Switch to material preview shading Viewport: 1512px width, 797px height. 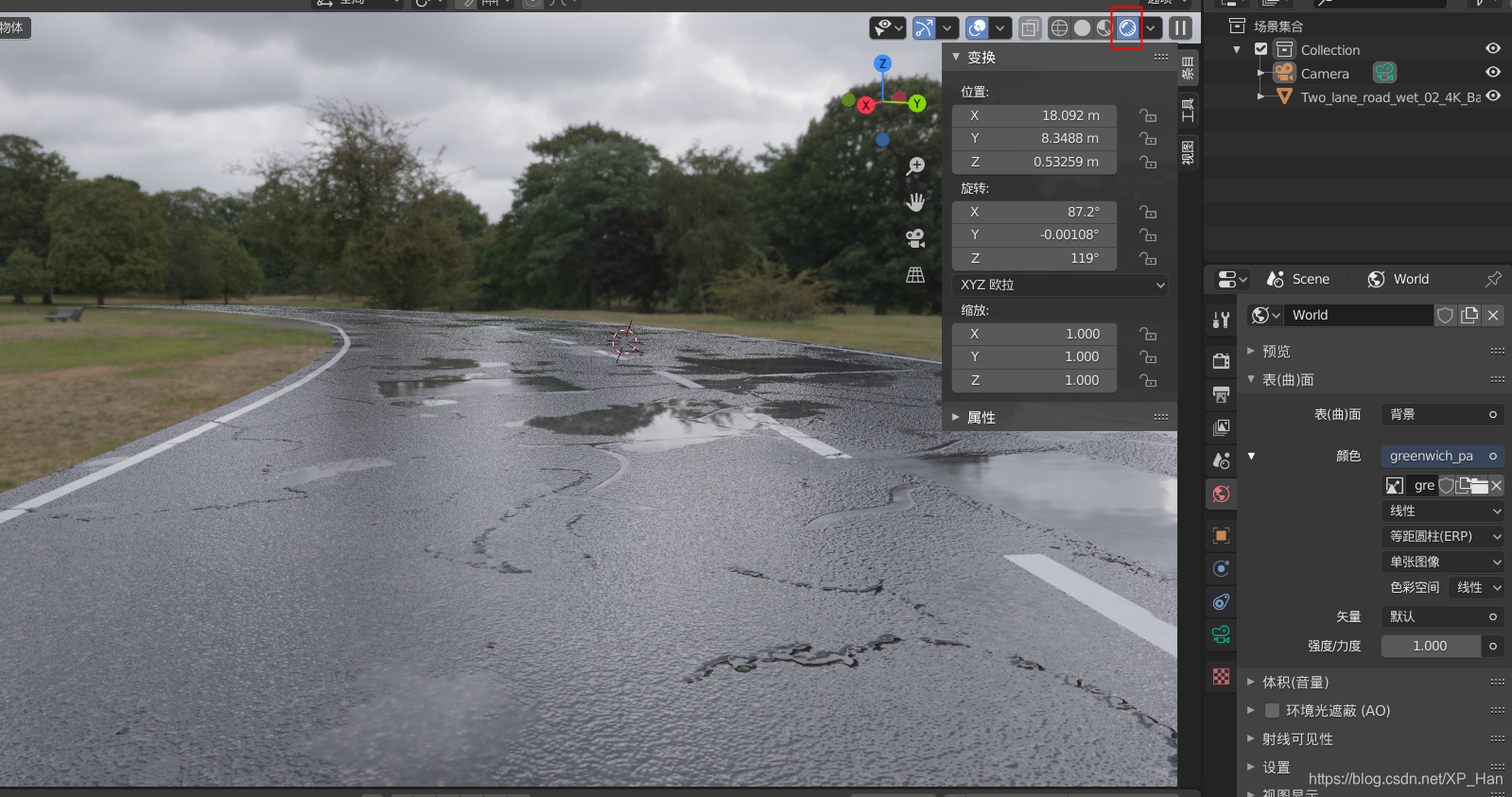(x=1104, y=28)
